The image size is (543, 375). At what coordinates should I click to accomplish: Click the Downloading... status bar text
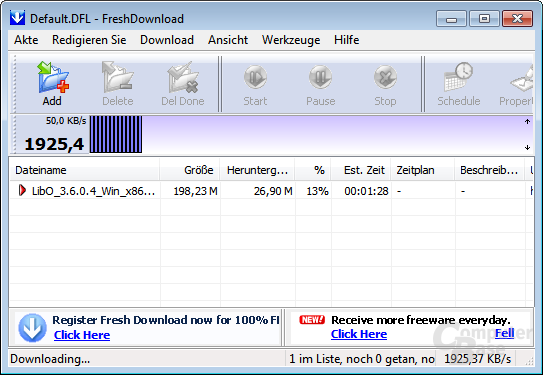(50, 359)
